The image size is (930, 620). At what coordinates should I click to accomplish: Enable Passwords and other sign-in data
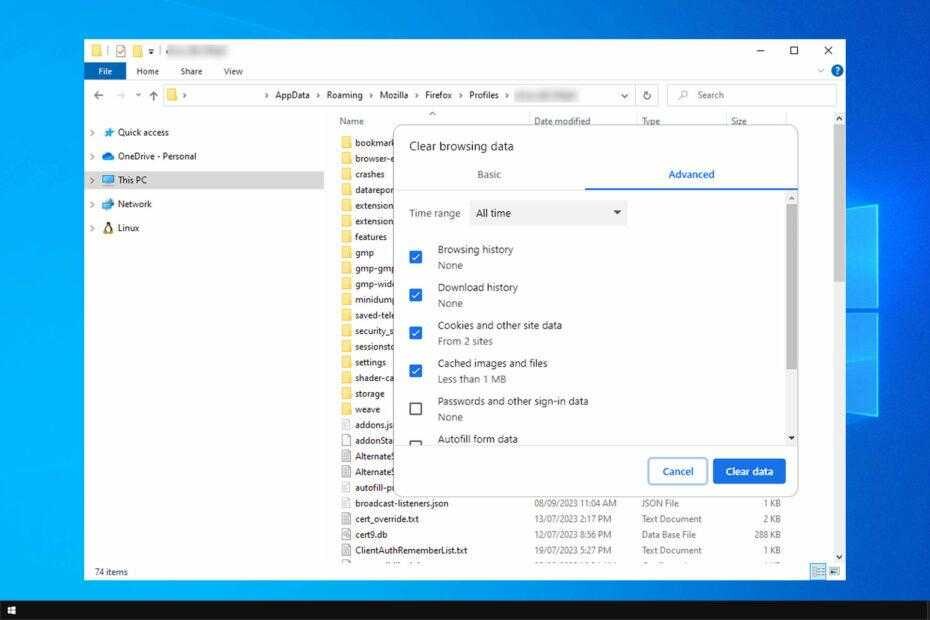(x=416, y=408)
